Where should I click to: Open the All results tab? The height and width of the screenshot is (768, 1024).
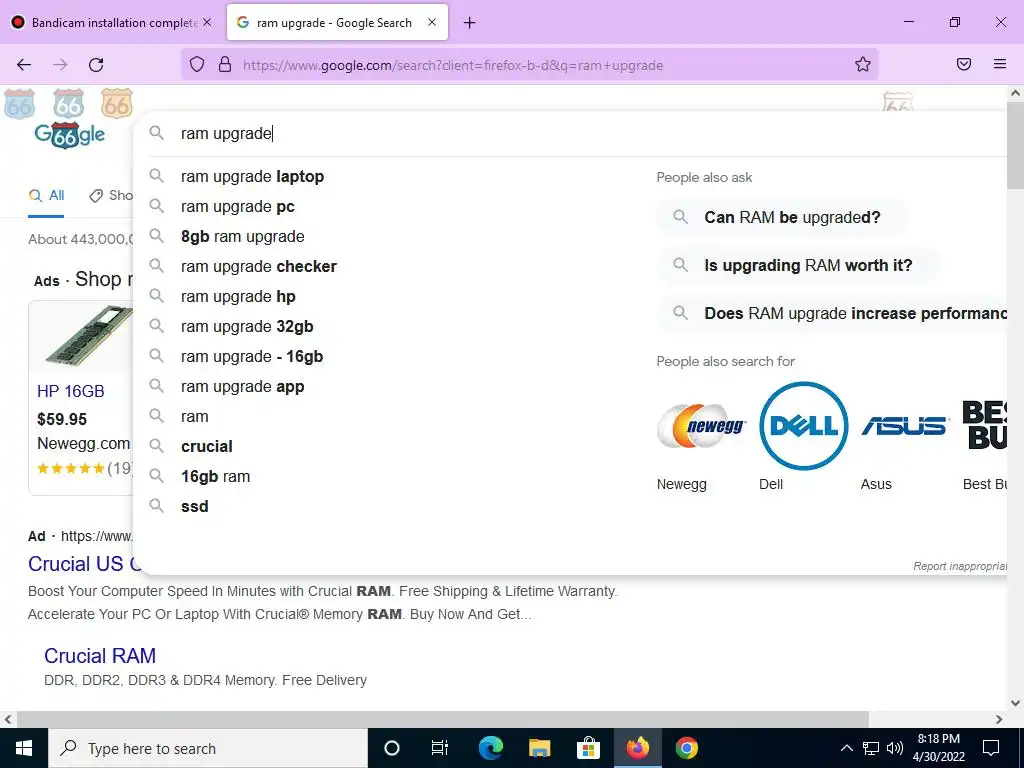[46, 195]
